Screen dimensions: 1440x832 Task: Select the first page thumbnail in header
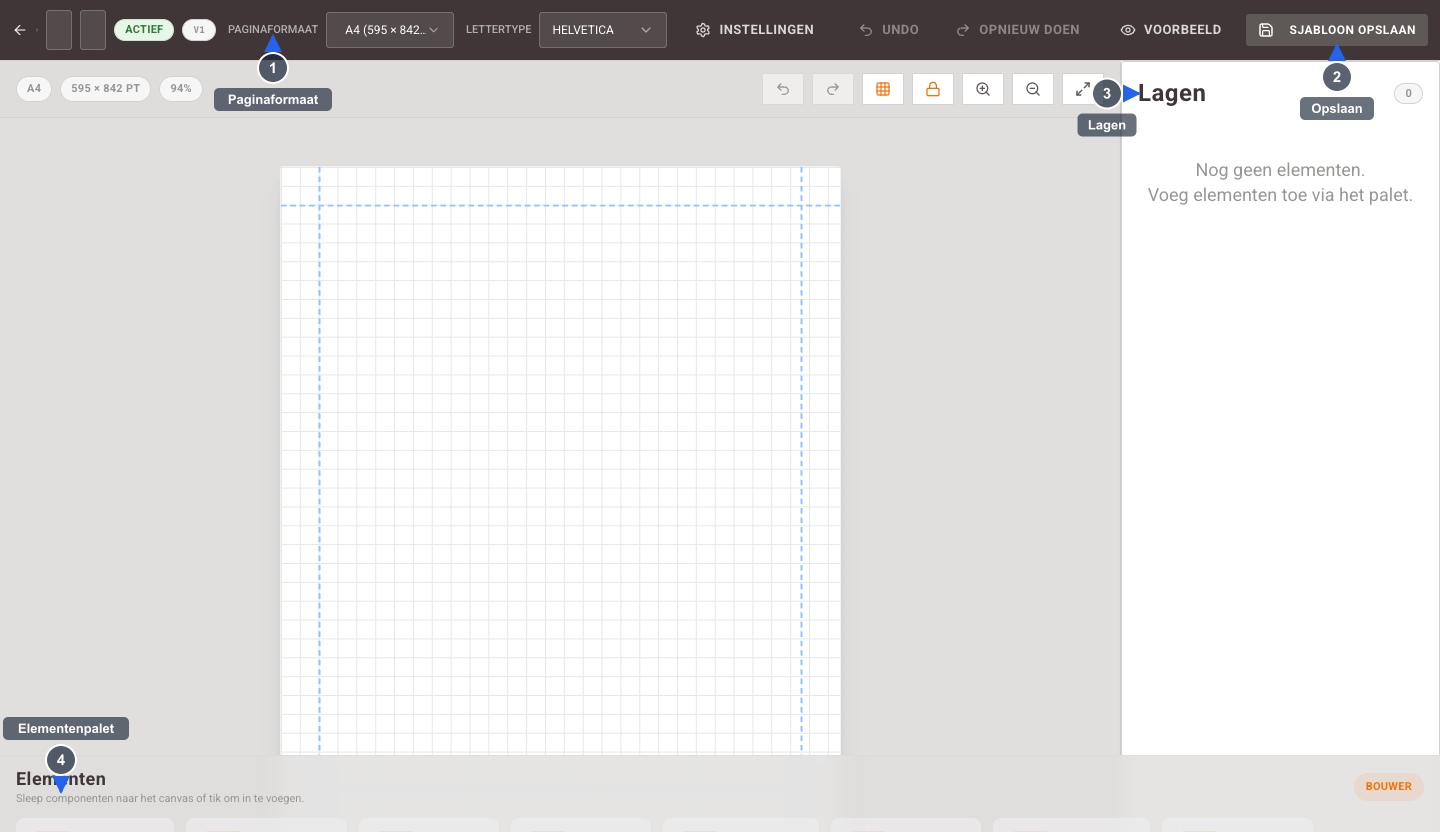coord(59,30)
